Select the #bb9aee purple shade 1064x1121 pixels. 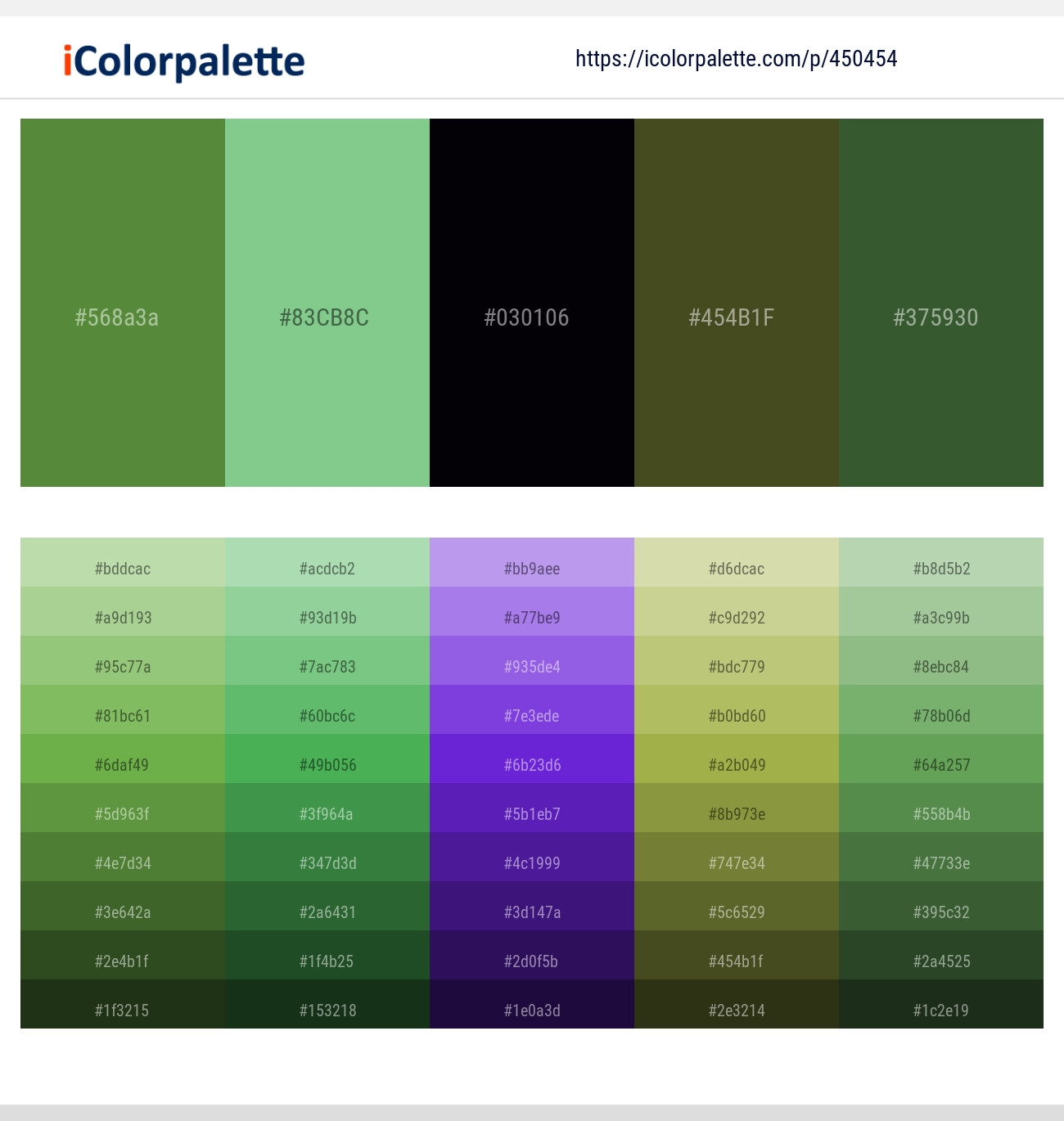[532, 568]
